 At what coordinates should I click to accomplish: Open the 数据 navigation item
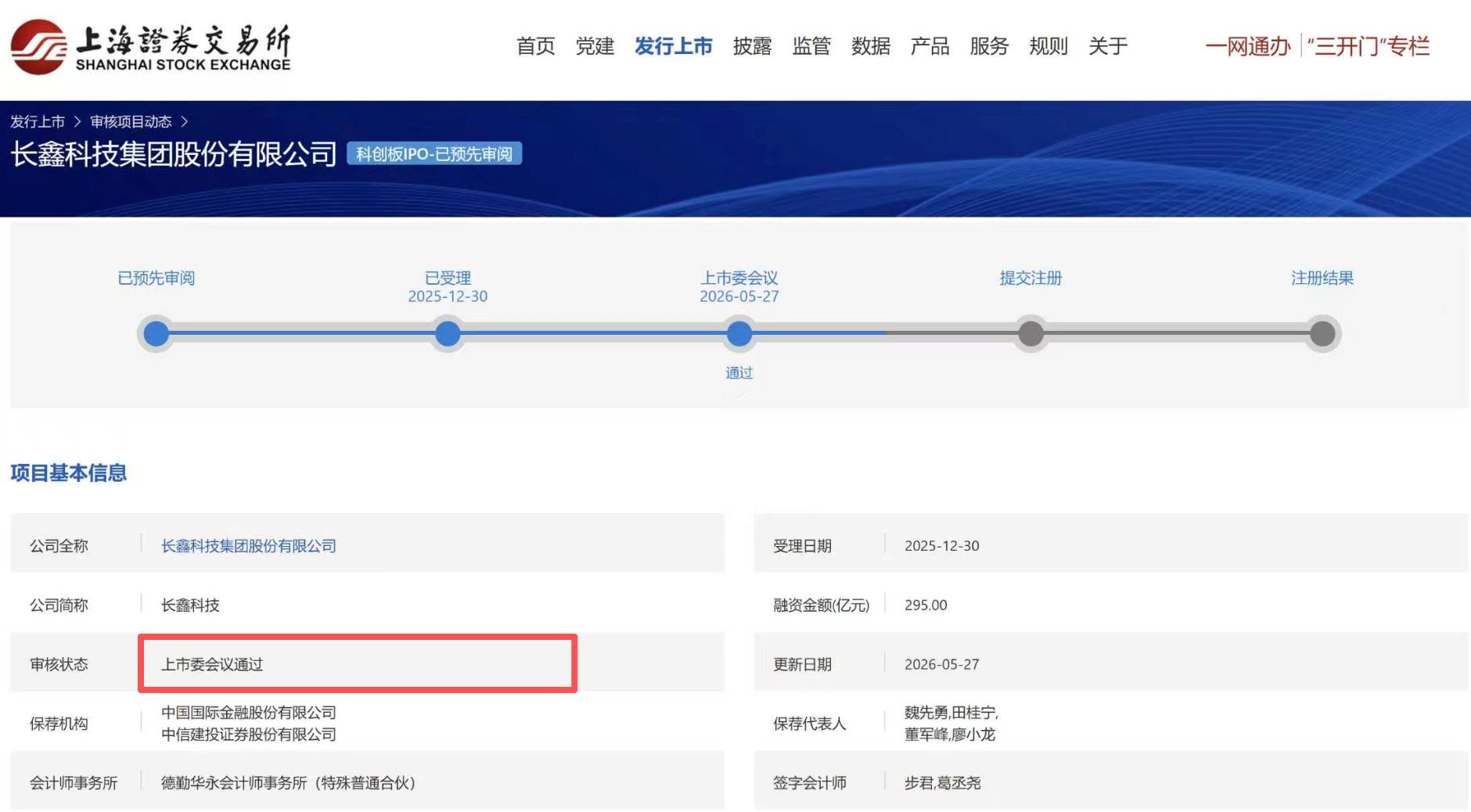coord(871,46)
